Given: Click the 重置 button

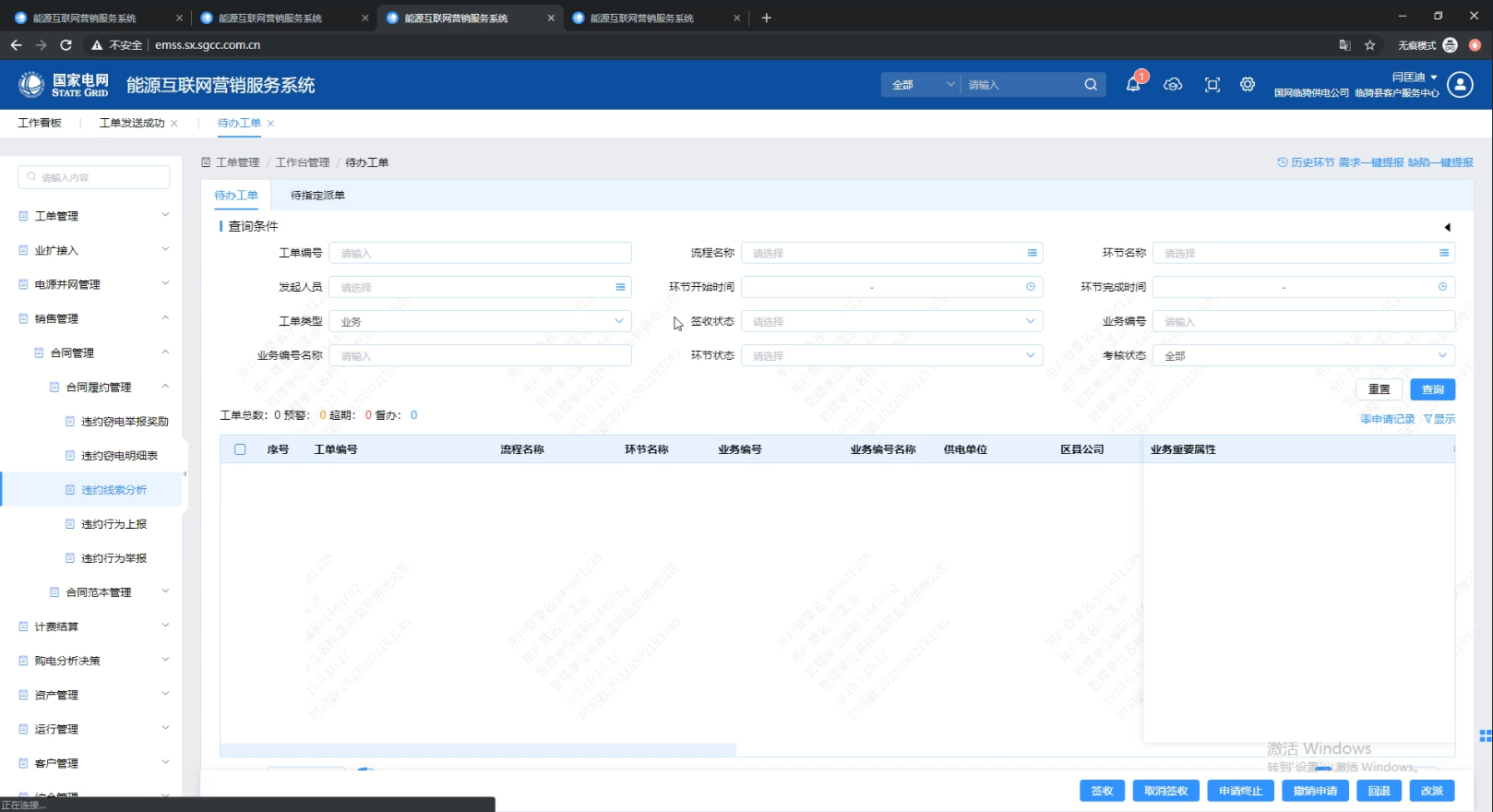Looking at the screenshot, I should click(x=1379, y=389).
